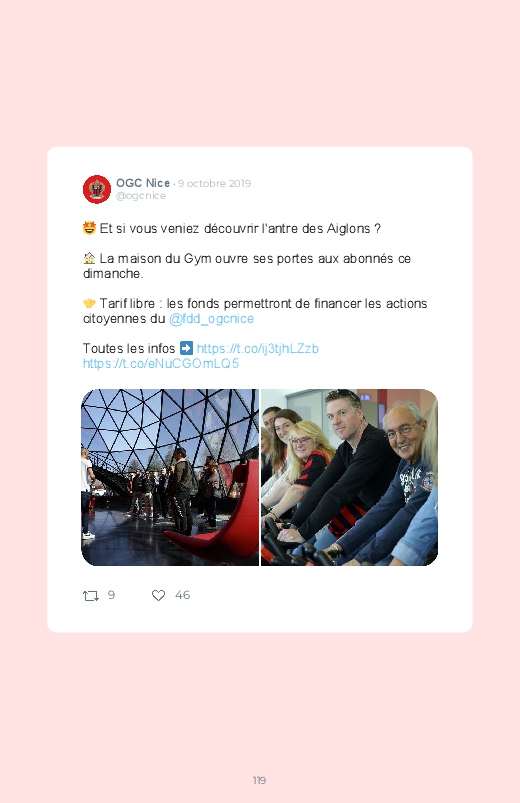520x803 pixels.
Task: Open the @fdd_ogcnice mention link
Action: 211,319
